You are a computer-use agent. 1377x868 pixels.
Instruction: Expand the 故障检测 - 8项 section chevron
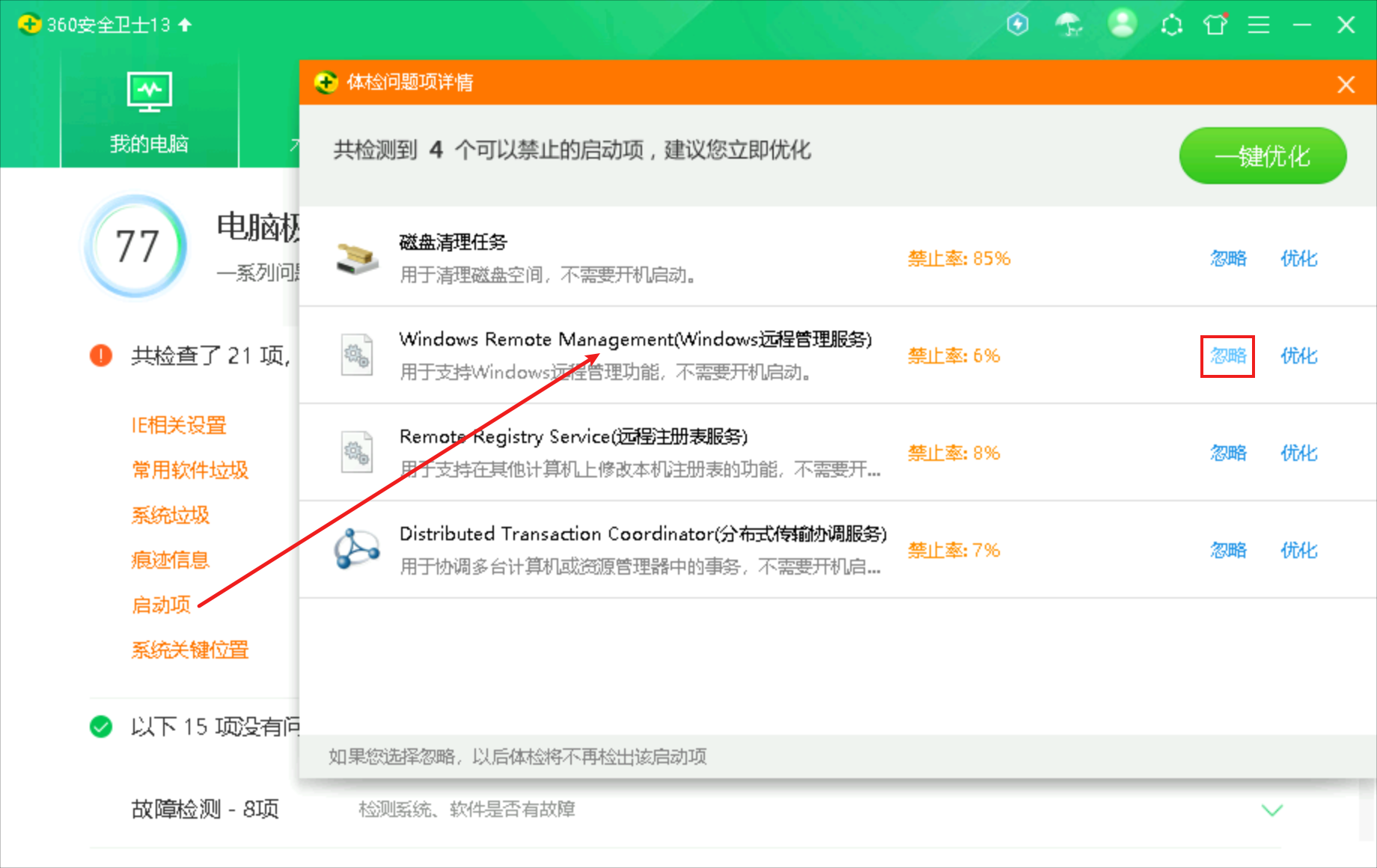(1272, 810)
